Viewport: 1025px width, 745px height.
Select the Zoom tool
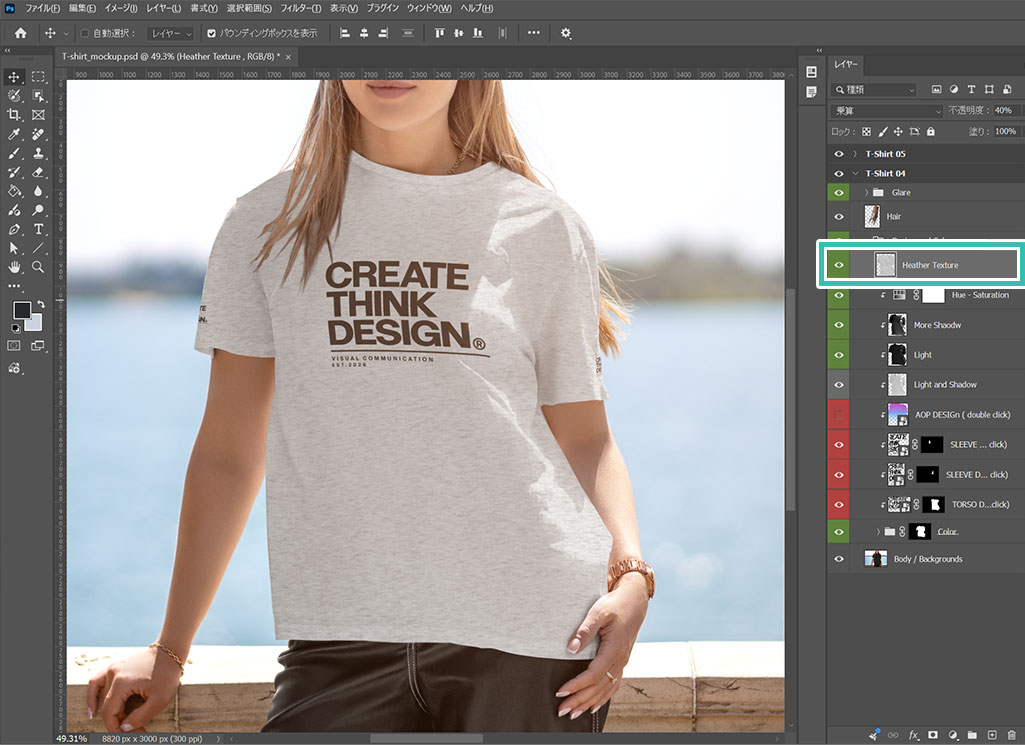coord(39,267)
